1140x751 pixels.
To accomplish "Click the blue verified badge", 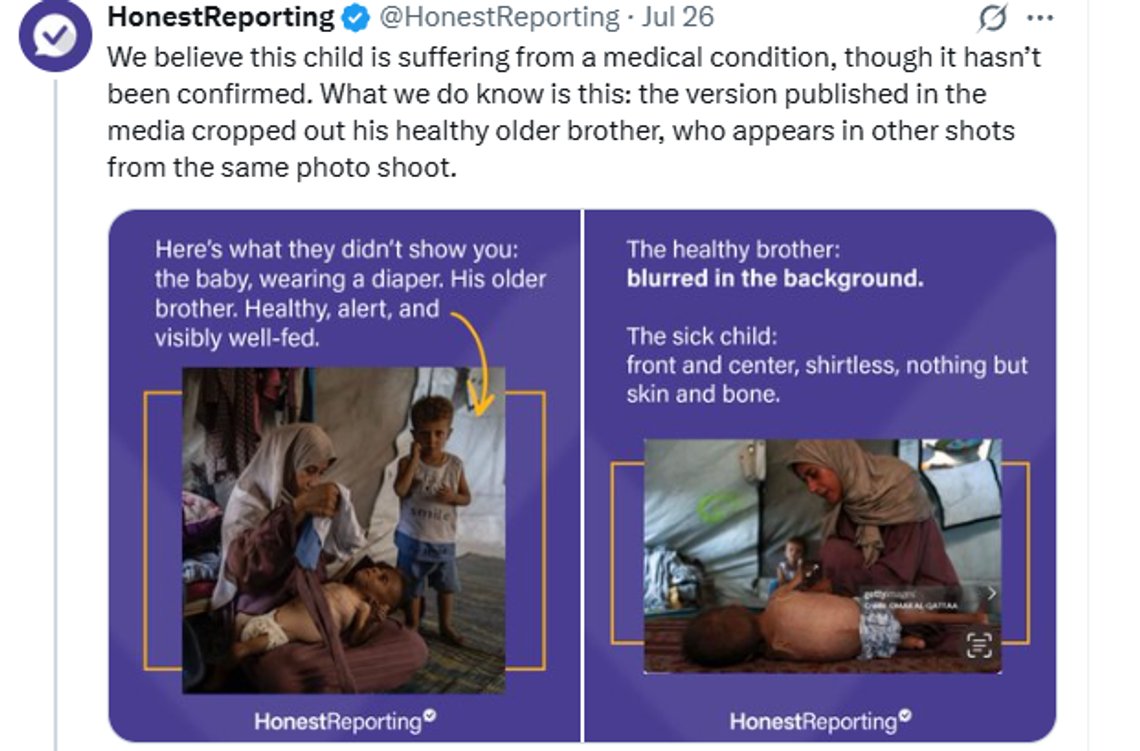I will (x=356, y=17).
